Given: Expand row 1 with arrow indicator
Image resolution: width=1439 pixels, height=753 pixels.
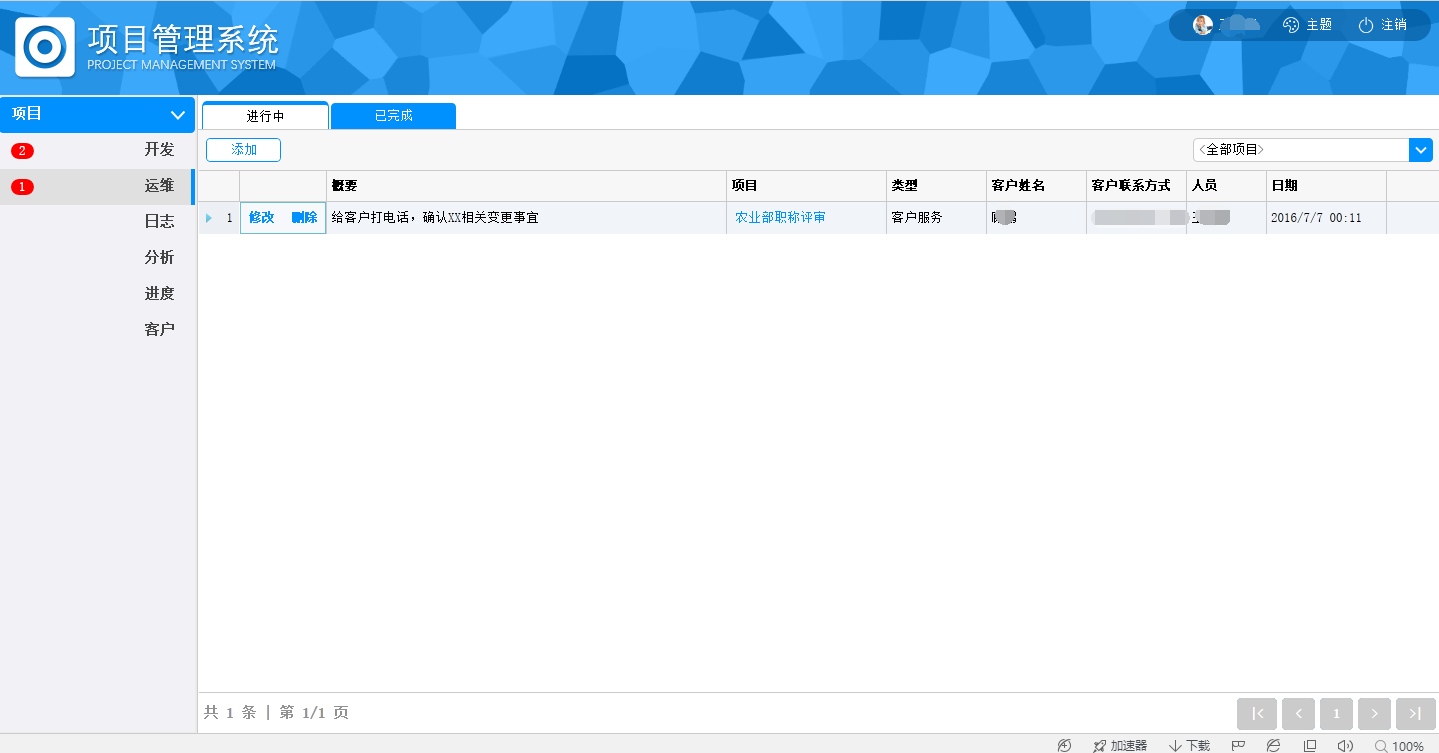Looking at the screenshot, I should pos(209,218).
